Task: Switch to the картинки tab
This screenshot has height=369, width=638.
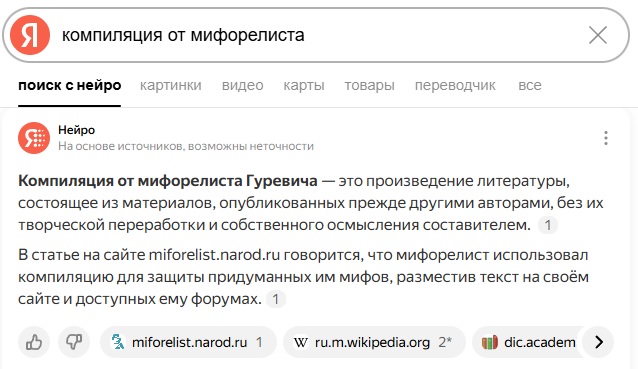Action: 170,85
